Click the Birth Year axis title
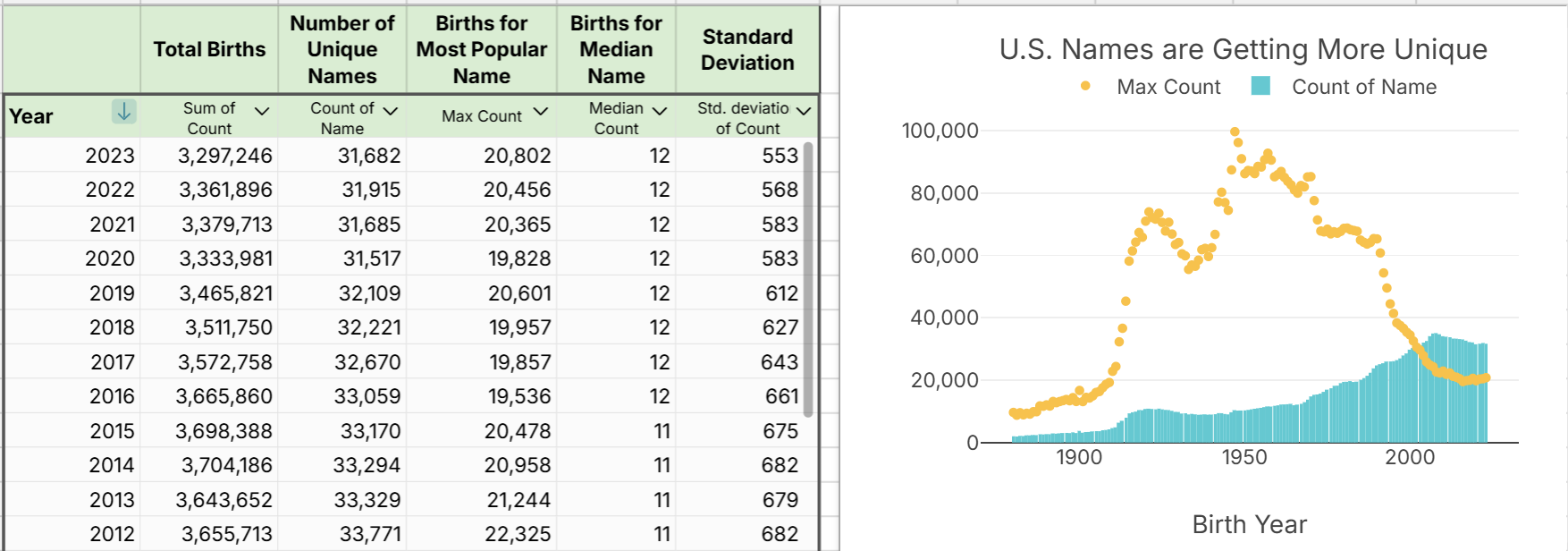Viewport: 1568px width, 551px height. click(1249, 524)
